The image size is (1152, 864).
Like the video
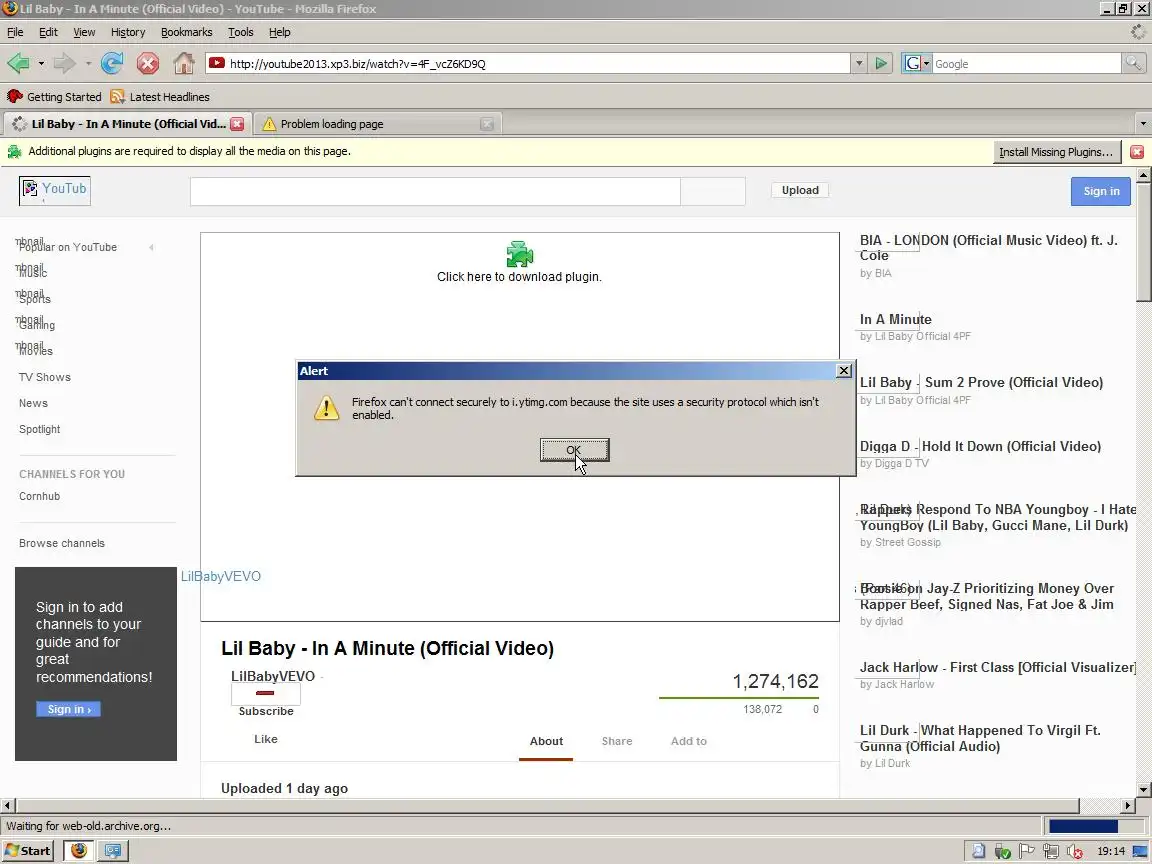265,739
